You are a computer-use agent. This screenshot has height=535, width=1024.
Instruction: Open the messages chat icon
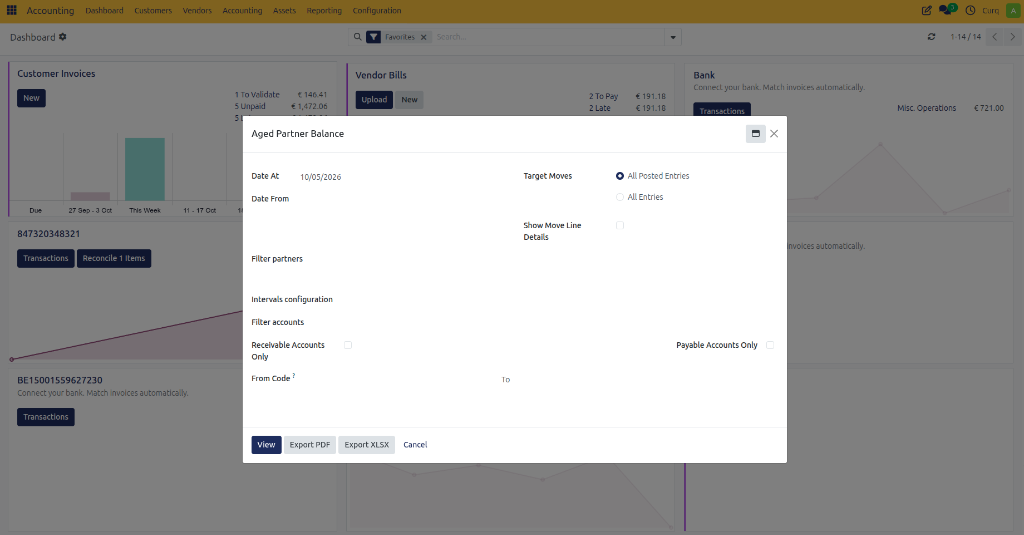click(946, 10)
